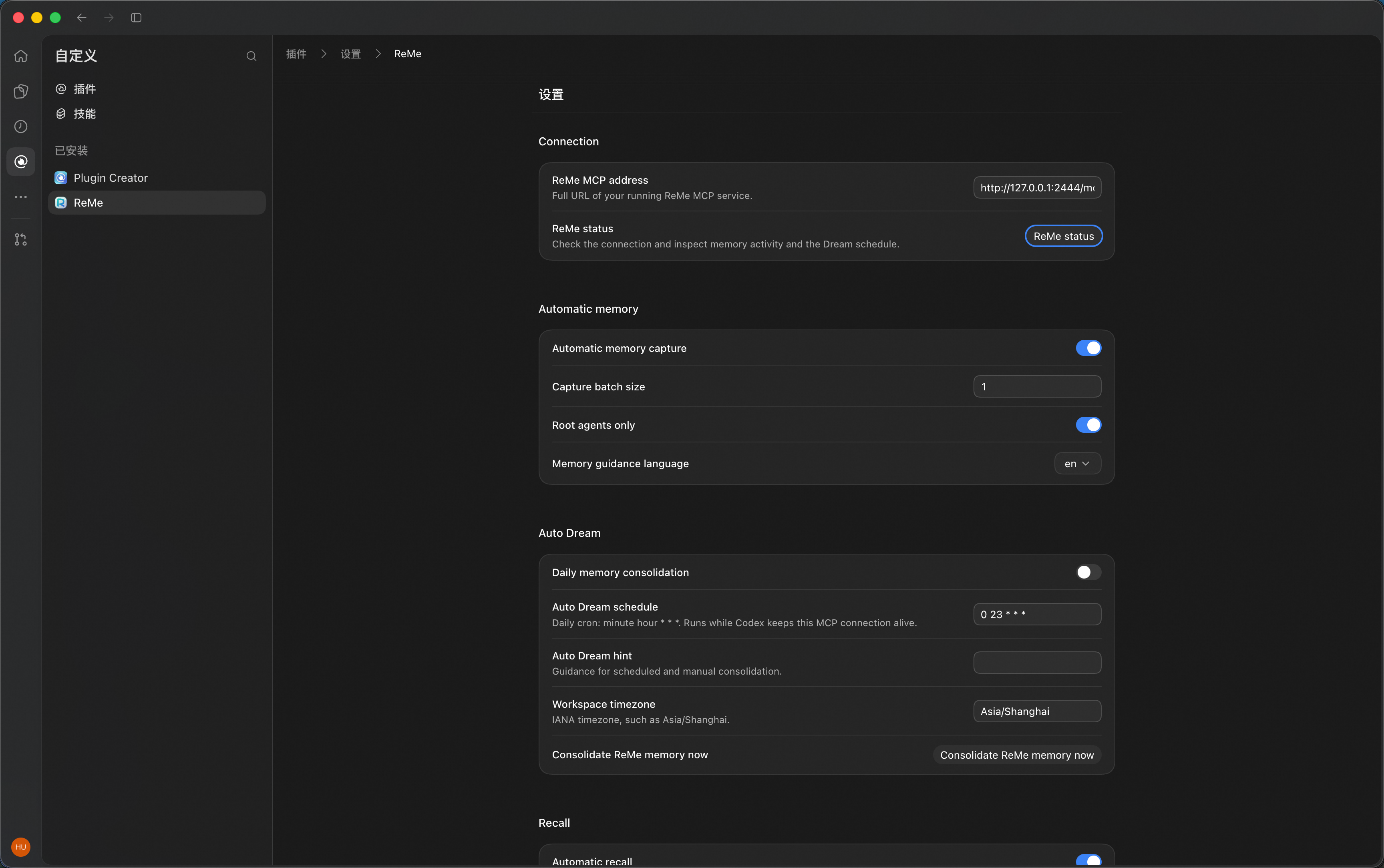Click the git branch sidebar icon
Image resolution: width=1384 pixels, height=868 pixels.
click(21, 239)
